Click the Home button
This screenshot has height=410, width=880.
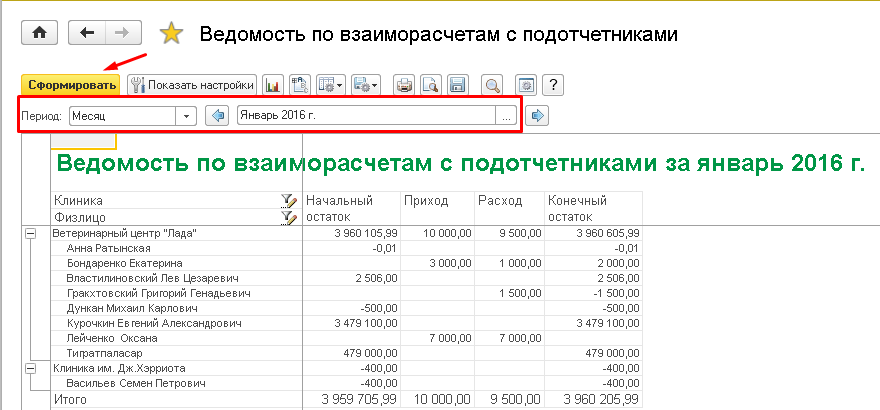click(40, 33)
